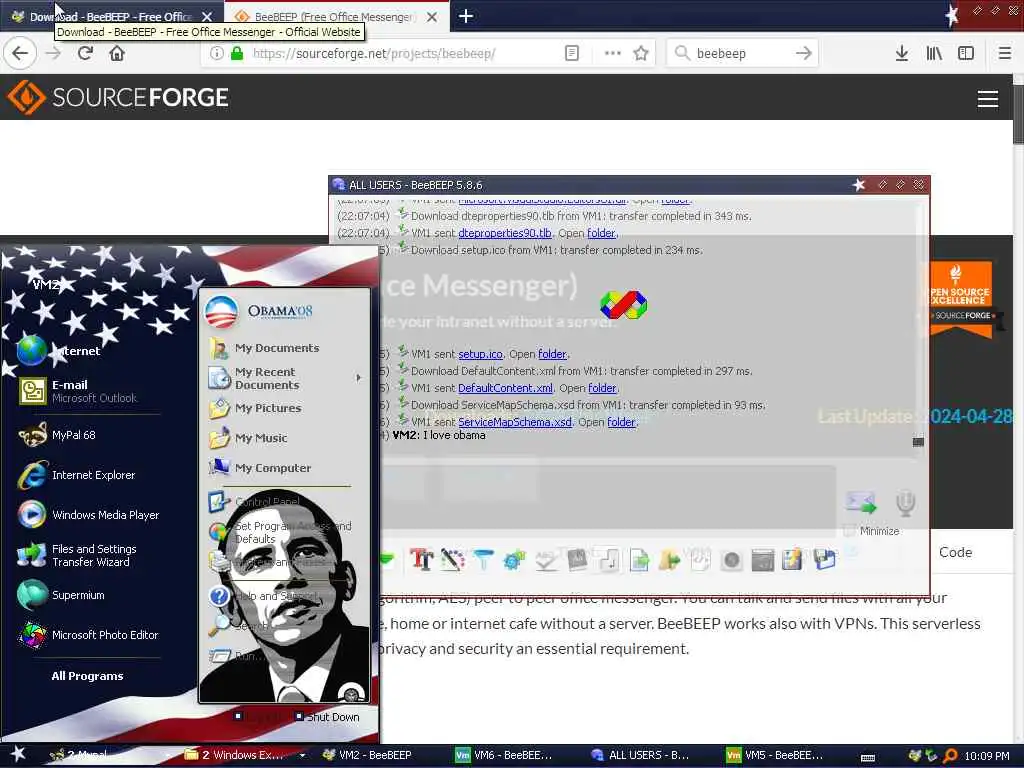Viewport: 1024px width, 768px height.
Task: Open the SourceForge hamburger menu
Action: tap(987, 99)
